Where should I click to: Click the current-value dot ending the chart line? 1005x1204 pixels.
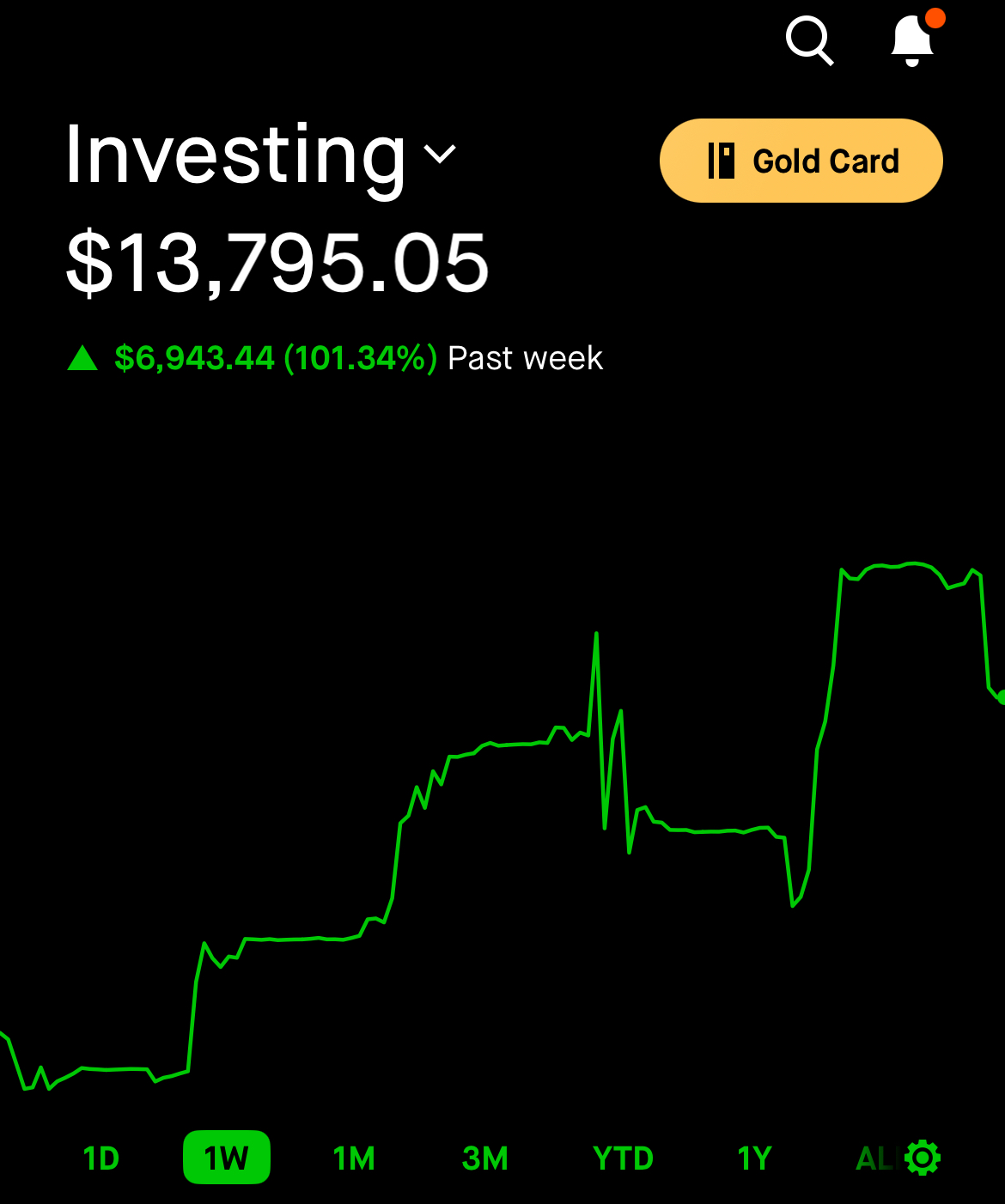pos(1001,696)
